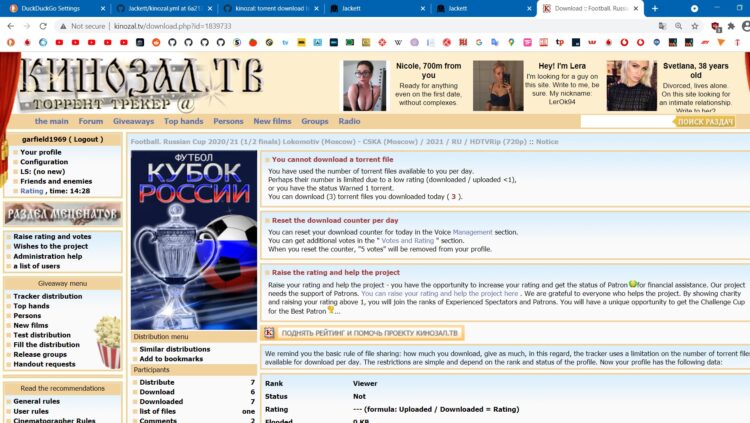Click the Кубок России poster image

(194, 240)
